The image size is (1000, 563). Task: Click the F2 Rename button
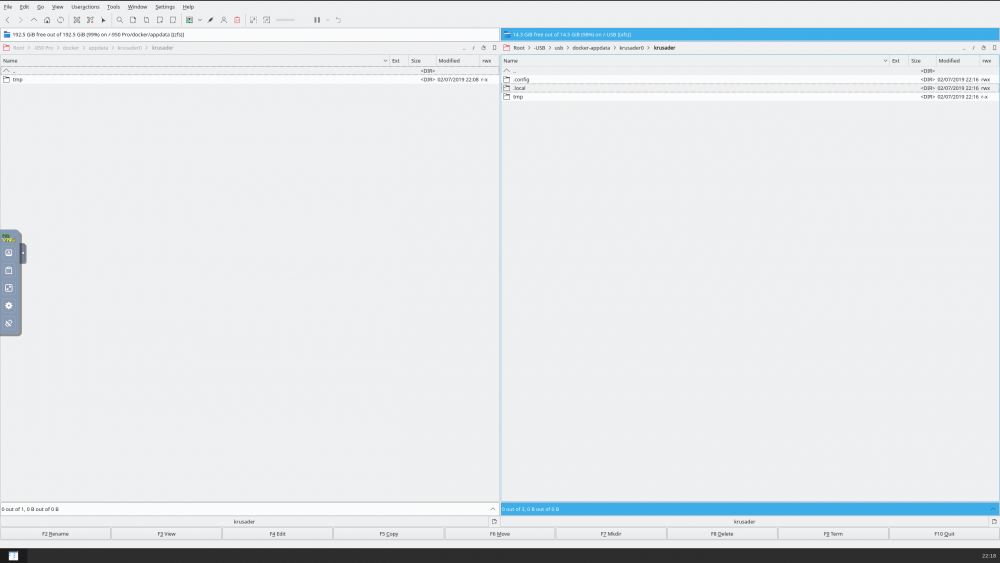click(x=55, y=534)
